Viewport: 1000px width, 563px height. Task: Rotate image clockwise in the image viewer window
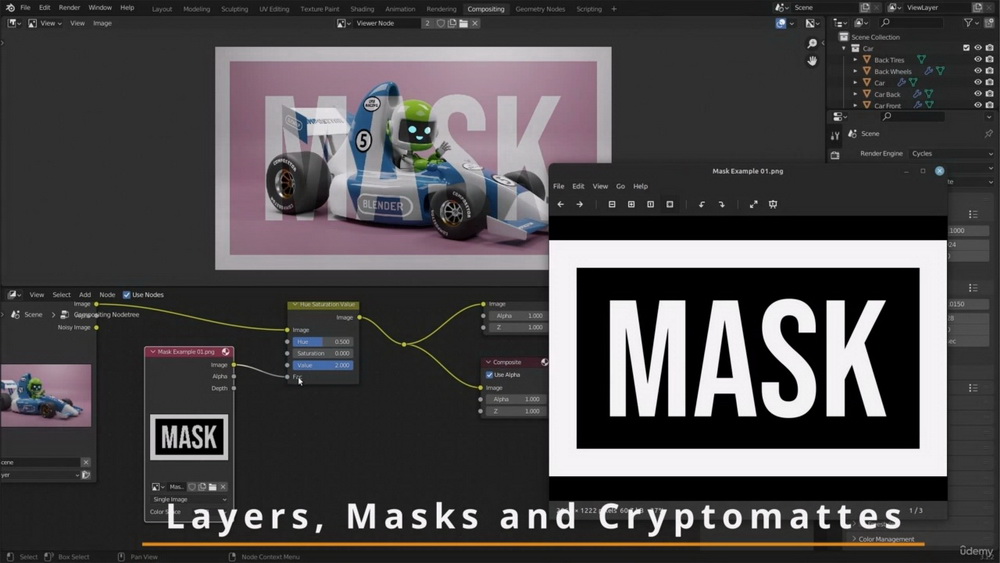721,205
